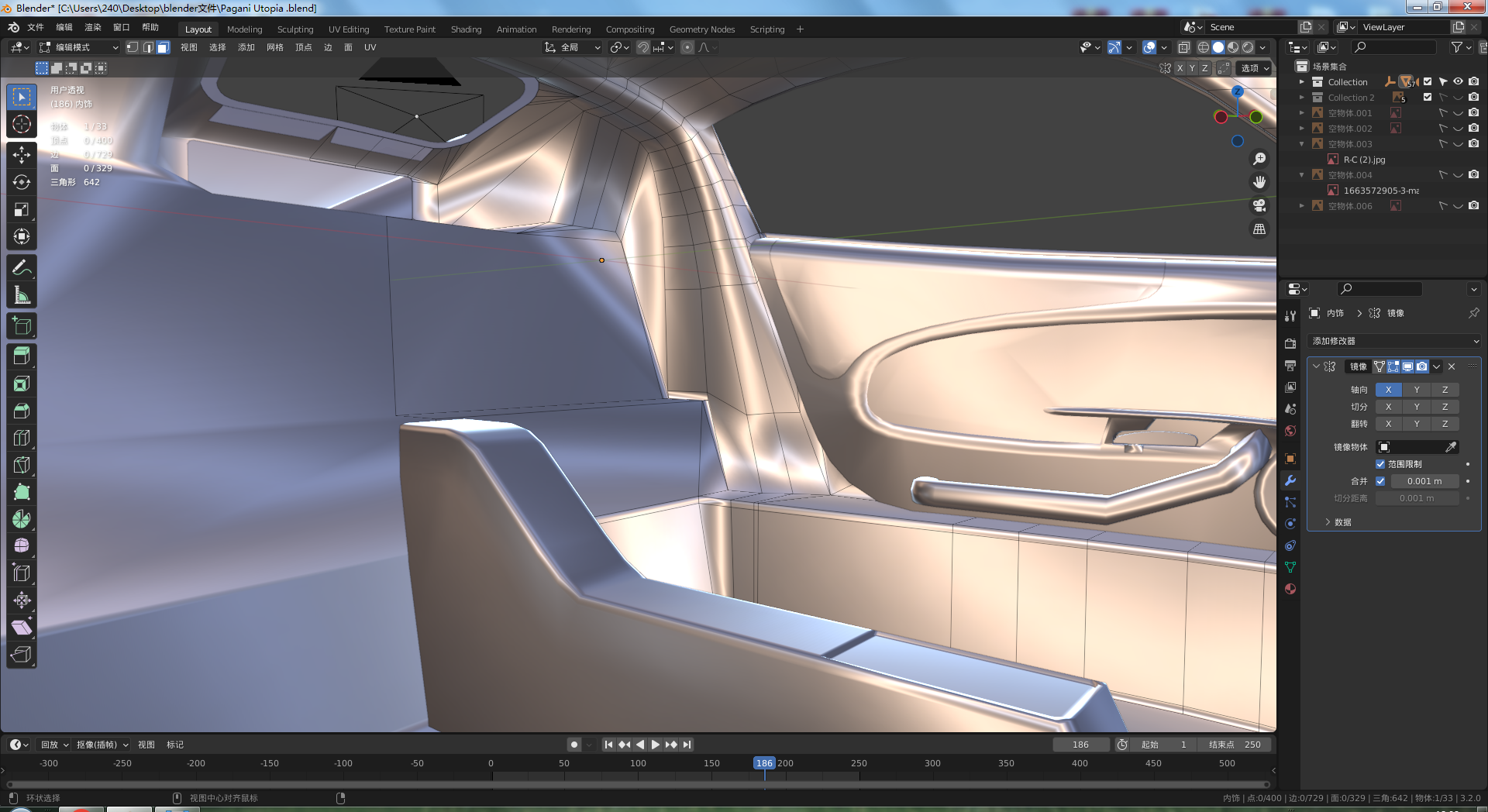Click the 结束点 250 end frame field

(x=1235, y=745)
